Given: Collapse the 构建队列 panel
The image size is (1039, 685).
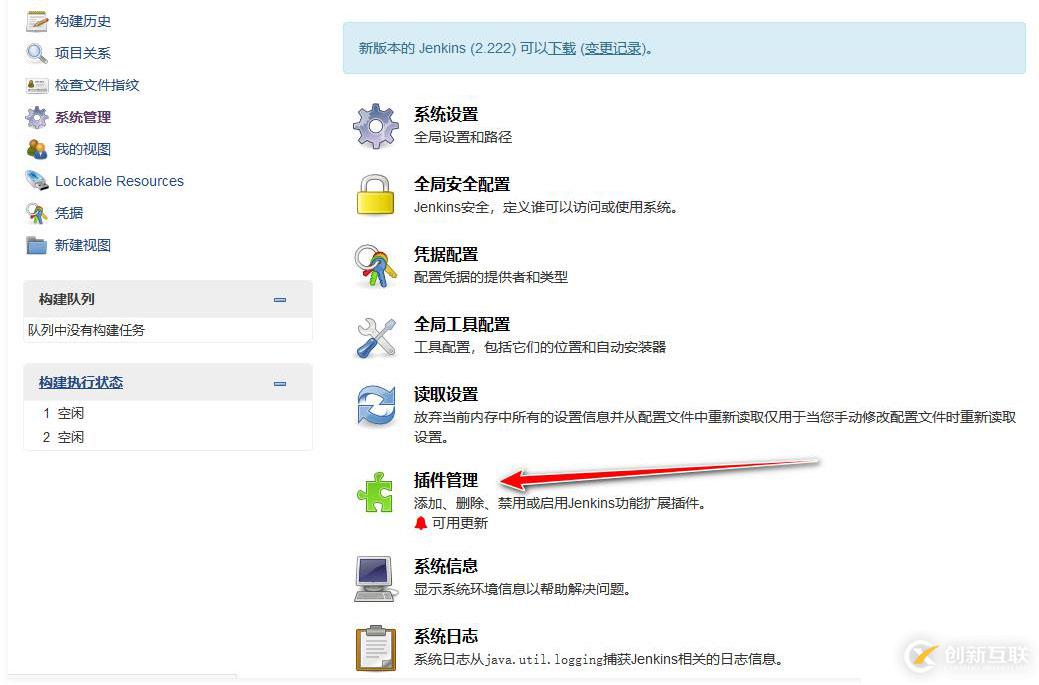Looking at the screenshot, I should pyautogui.click(x=280, y=299).
